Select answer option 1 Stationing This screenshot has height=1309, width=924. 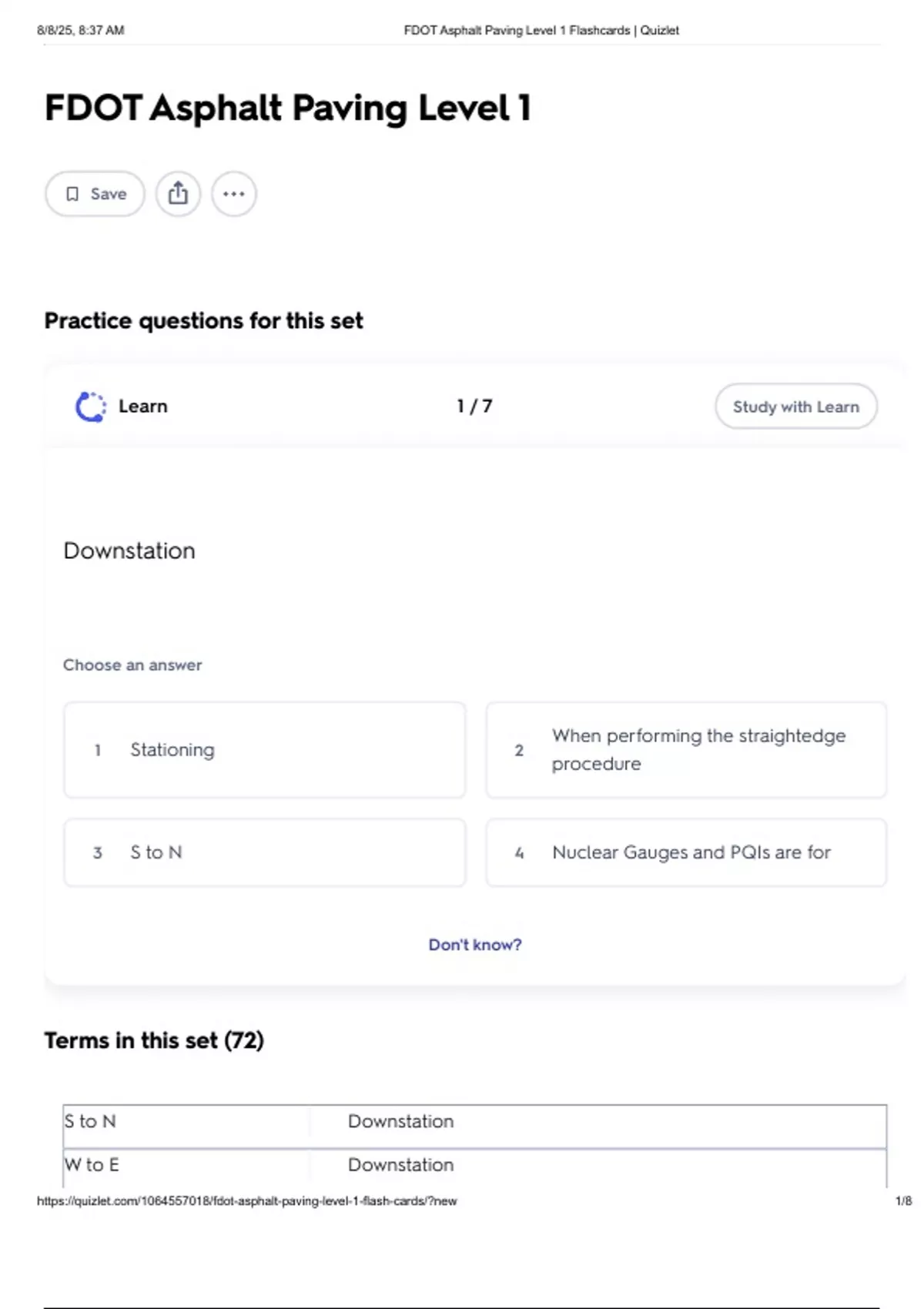(265, 750)
